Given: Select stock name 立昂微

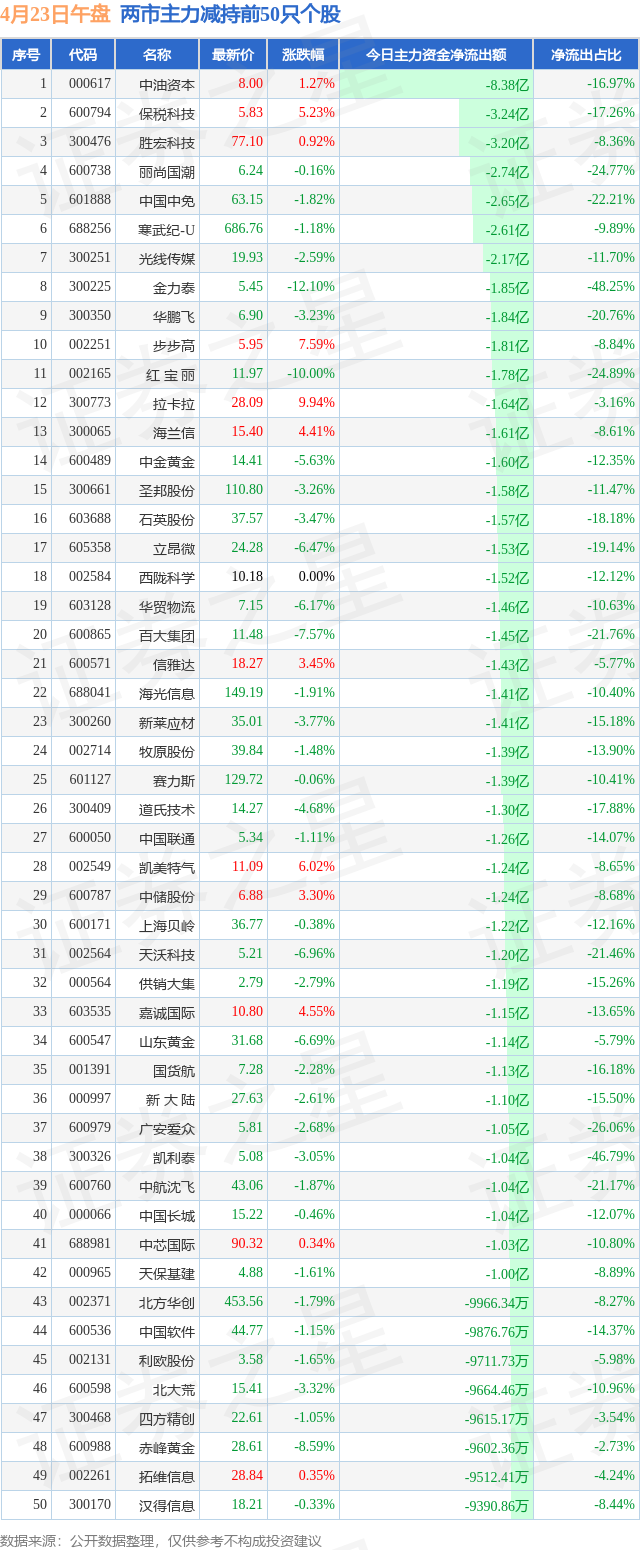Looking at the screenshot, I should (x=174, y=548).
